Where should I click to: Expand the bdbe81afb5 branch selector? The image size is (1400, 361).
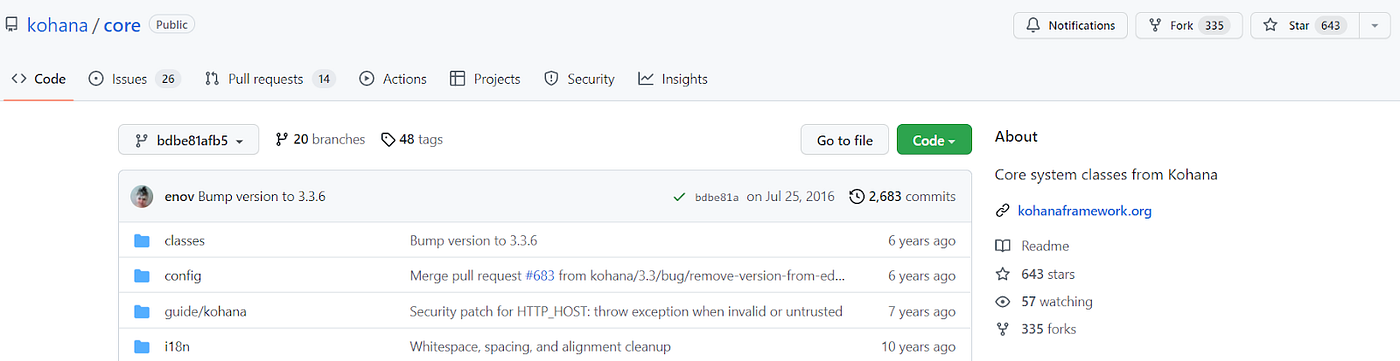click(188, 140)
